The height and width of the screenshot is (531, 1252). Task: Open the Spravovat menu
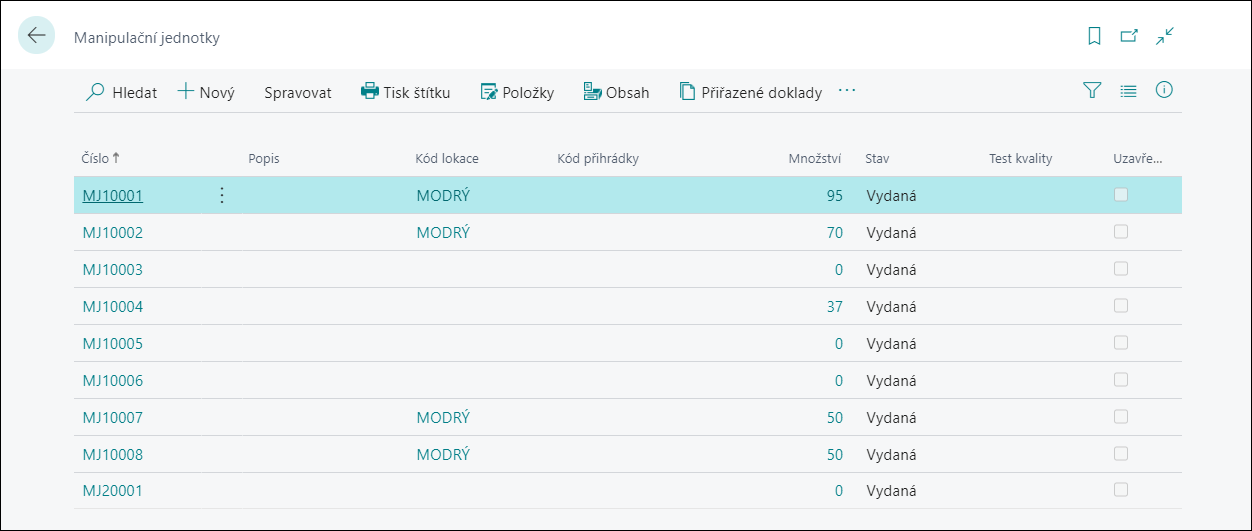(298, 92)
